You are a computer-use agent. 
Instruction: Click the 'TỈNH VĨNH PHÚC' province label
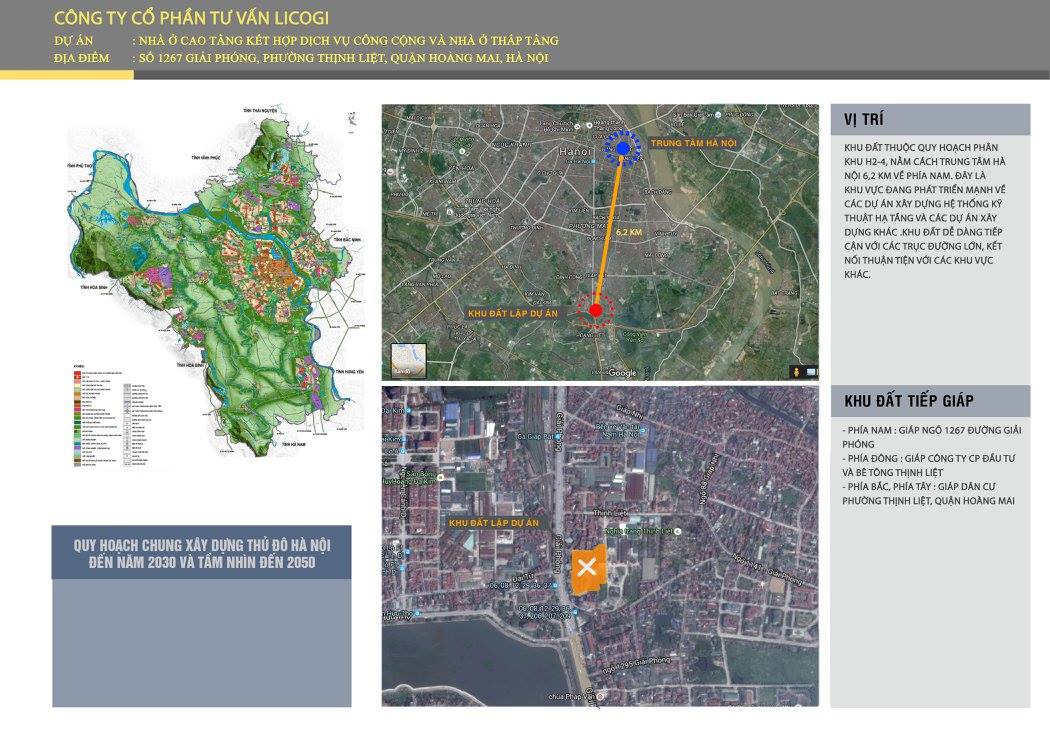[206, 158]
